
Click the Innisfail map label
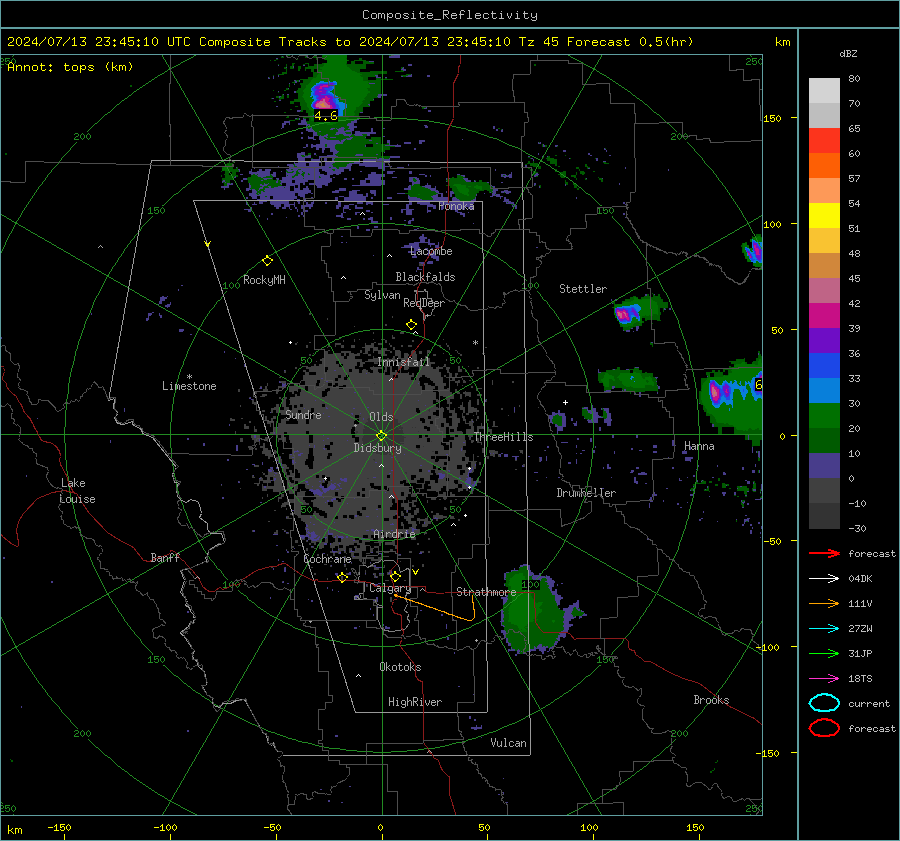[x=404, y=362]
